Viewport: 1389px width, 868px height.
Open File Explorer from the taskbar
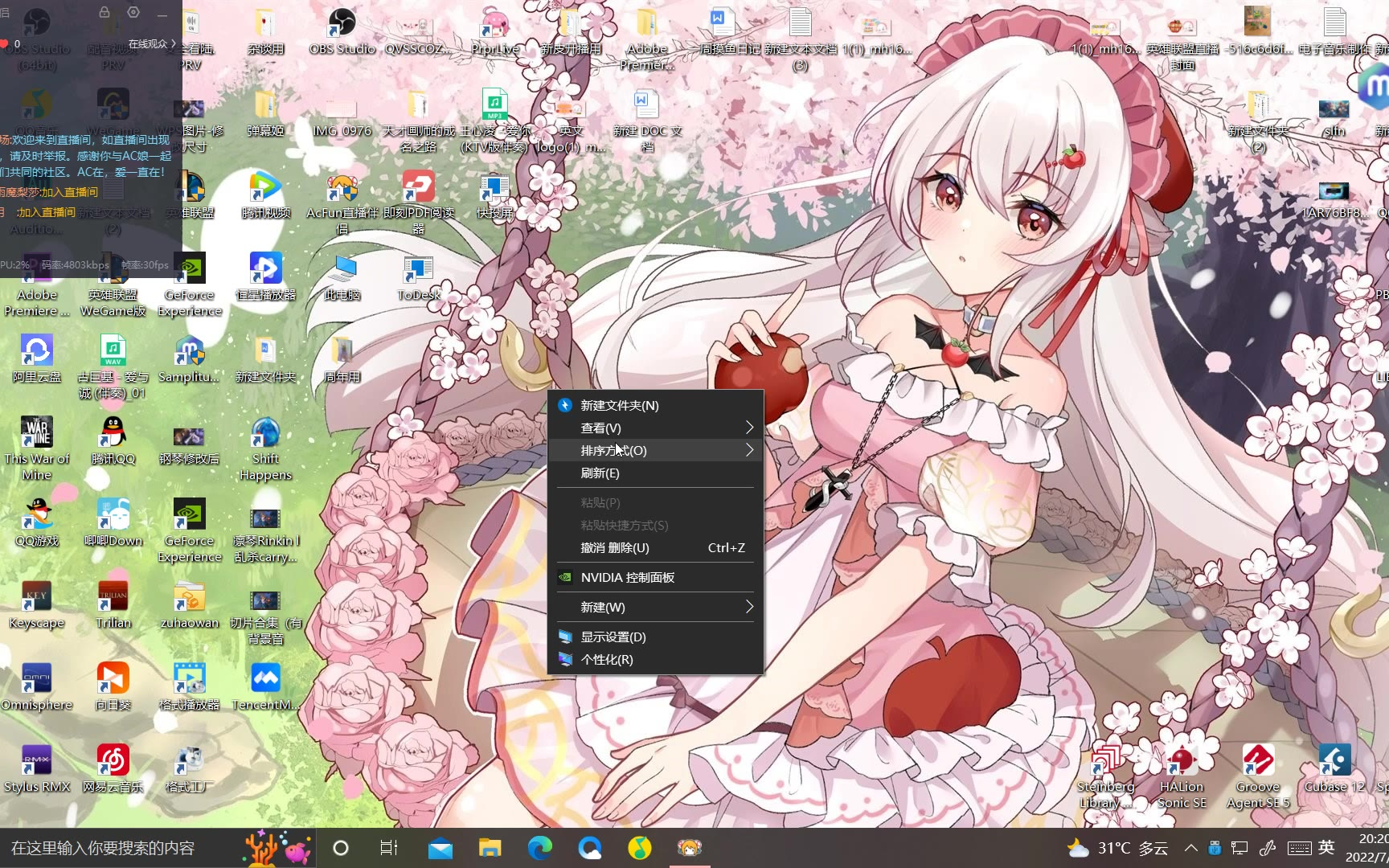pos(490,848)
